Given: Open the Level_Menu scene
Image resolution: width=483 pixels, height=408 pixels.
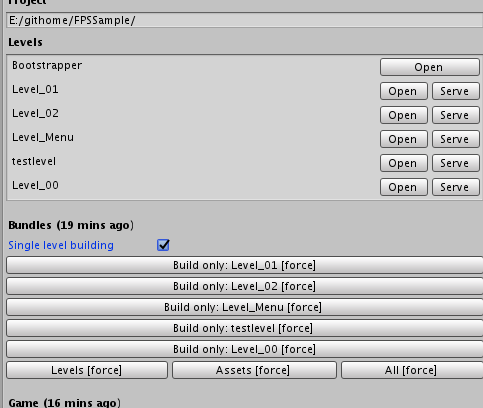Looking at the screenshot, I should tap(404, 139).
